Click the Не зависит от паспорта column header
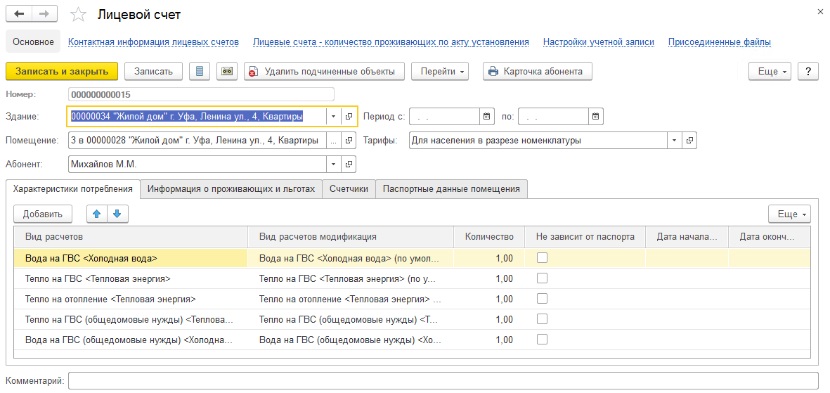The image size is (830, 393). (585, 237)
